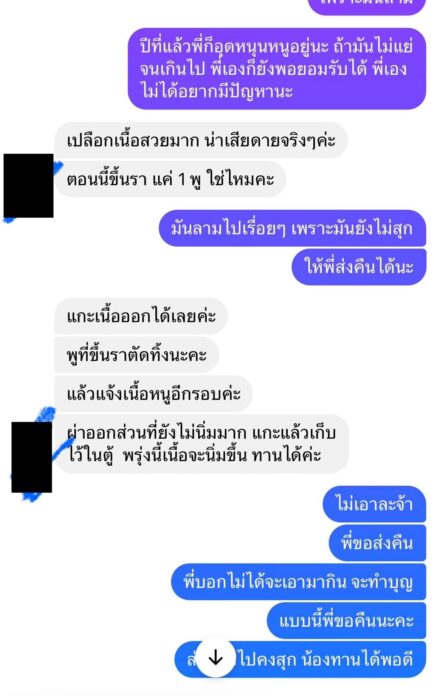The height and width of the screenshot is (696, 434).
Task: Tap the bubble 'พี่บอกไม่ได้จะเอามากิน จะทำบุญ'
Action: [x=299, y=582]
